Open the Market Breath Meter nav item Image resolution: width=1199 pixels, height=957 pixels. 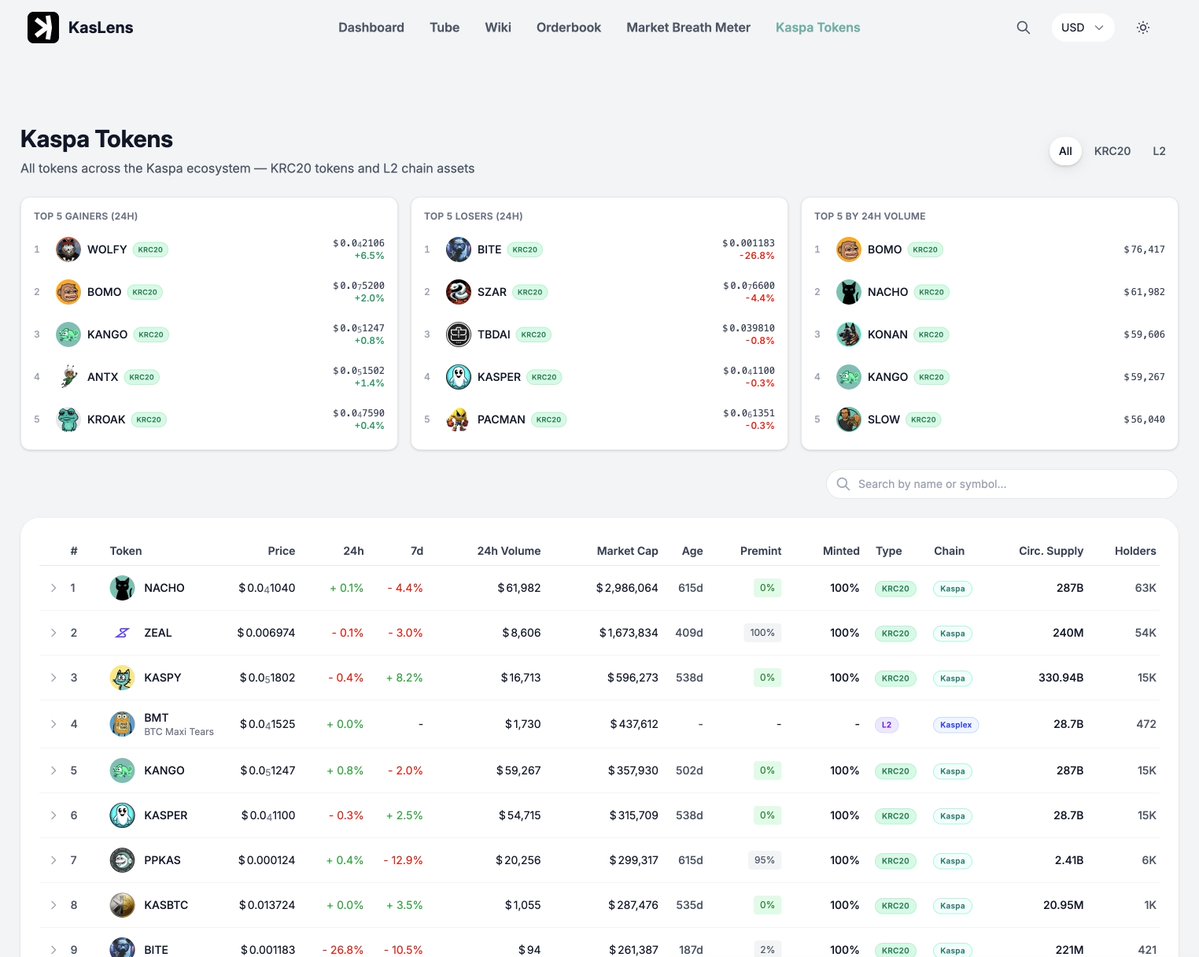point(688,28)
